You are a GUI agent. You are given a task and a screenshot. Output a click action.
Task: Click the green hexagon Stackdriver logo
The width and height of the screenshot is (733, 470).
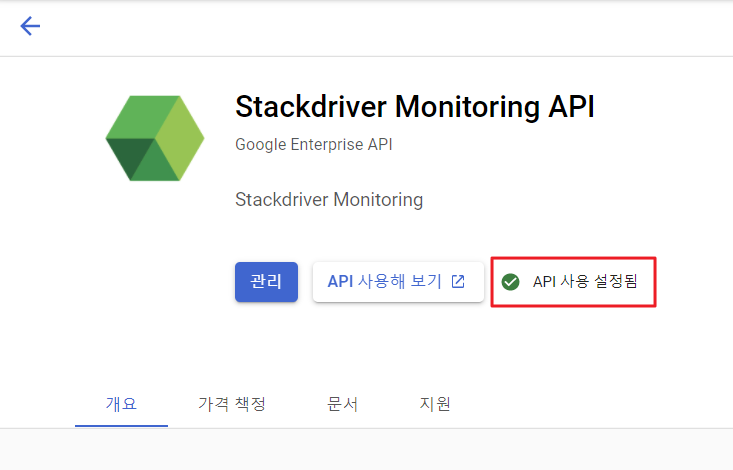[x=155, y=138]
